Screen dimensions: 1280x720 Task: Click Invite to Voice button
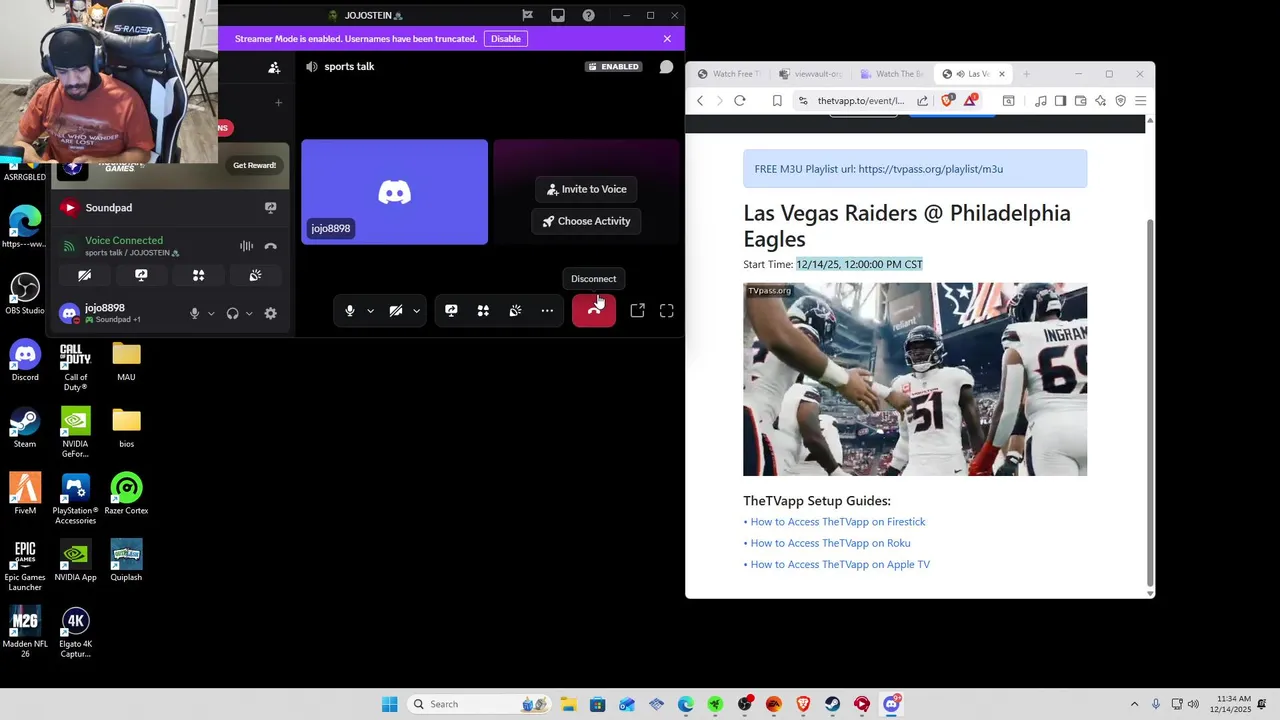pos(586,189)
